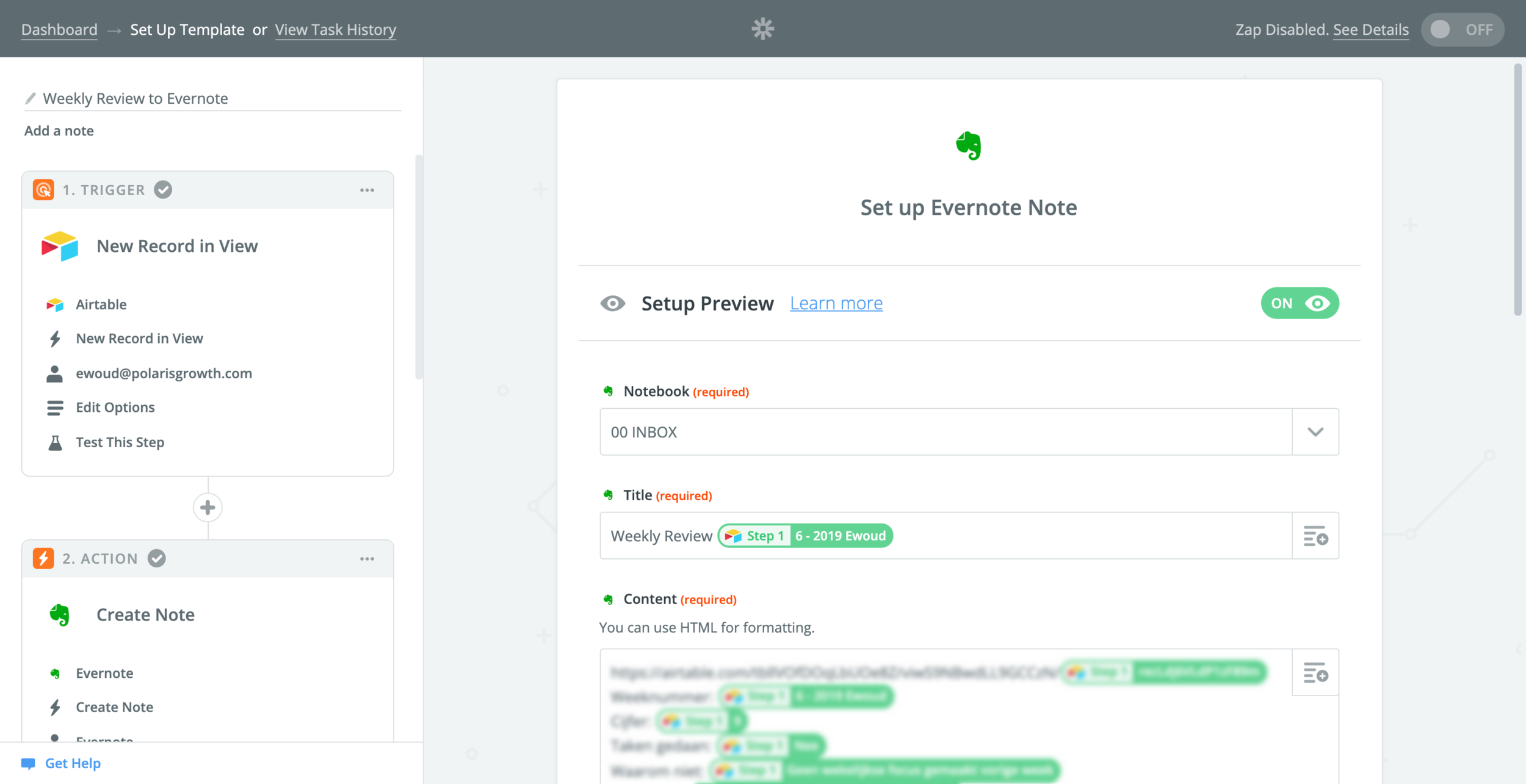Image resolution: width=1526 pixels, height=784 pixels.
Task: Click the main page vertical scrollbar
Action: pyautogui.click(x=1517, y=190)
